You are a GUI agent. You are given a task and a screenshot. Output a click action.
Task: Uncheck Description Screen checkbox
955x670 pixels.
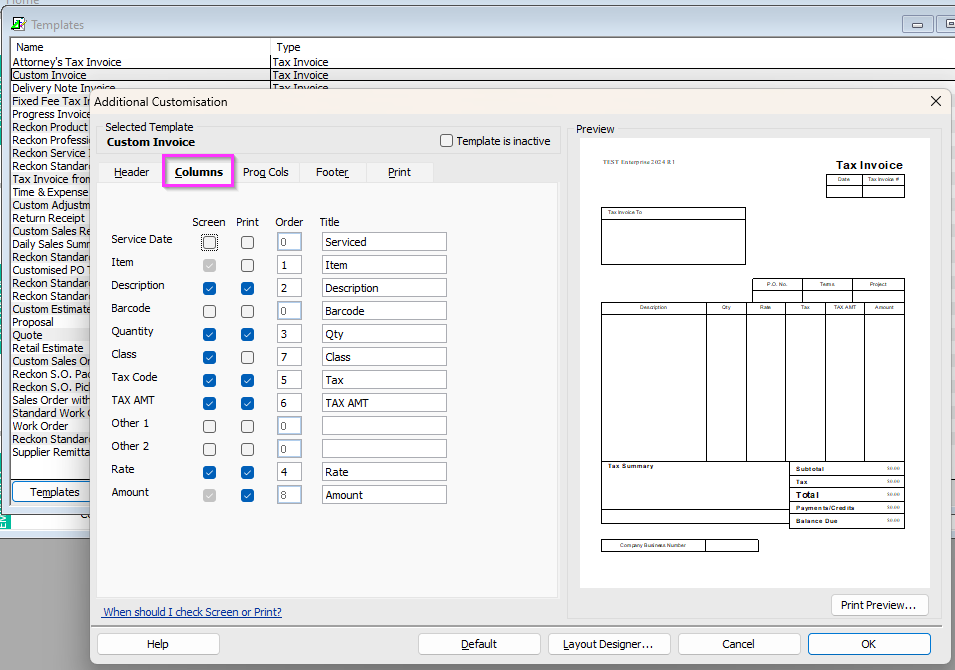210,288
